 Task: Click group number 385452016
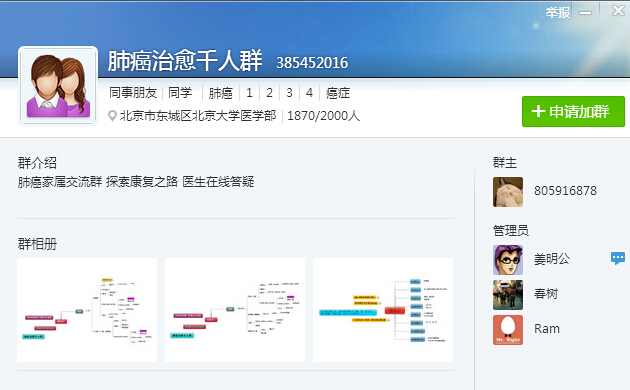coord(312,63)
